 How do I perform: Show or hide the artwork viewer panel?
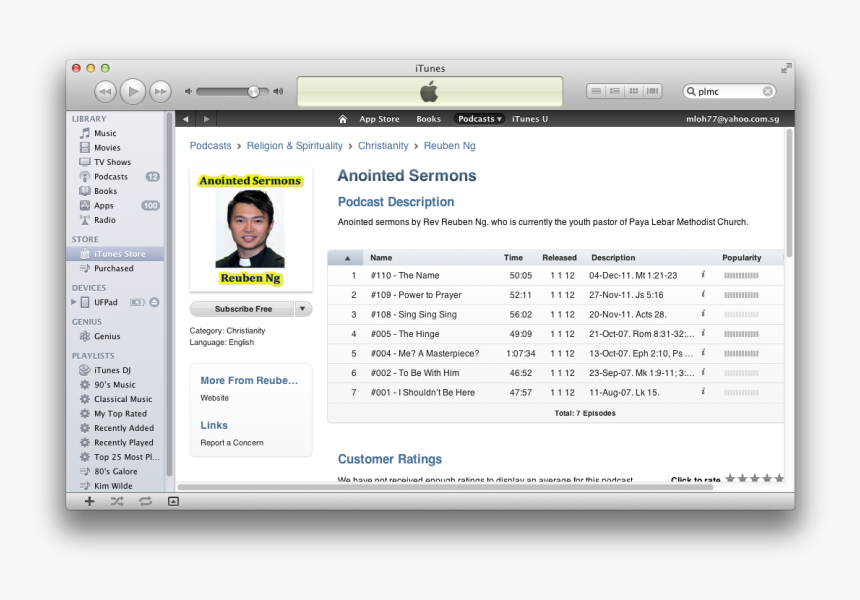click(173, 501)
